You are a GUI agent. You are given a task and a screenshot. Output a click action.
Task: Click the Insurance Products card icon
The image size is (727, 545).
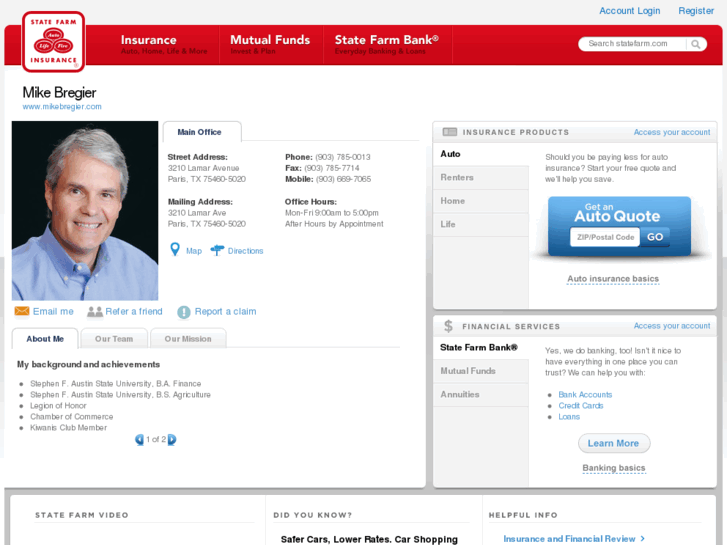[x=450, y=132]
